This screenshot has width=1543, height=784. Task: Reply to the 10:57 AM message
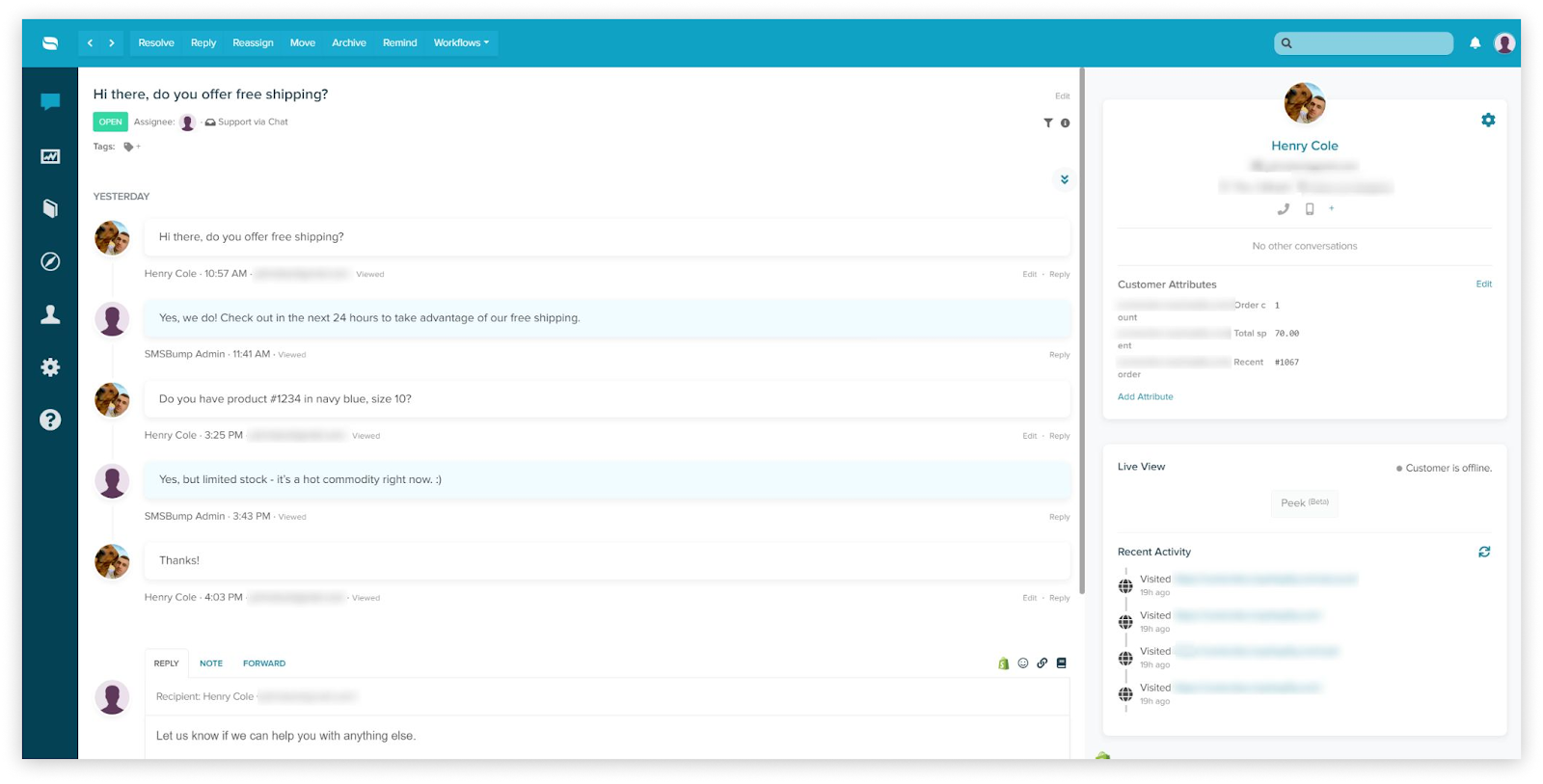point(1060,275)
